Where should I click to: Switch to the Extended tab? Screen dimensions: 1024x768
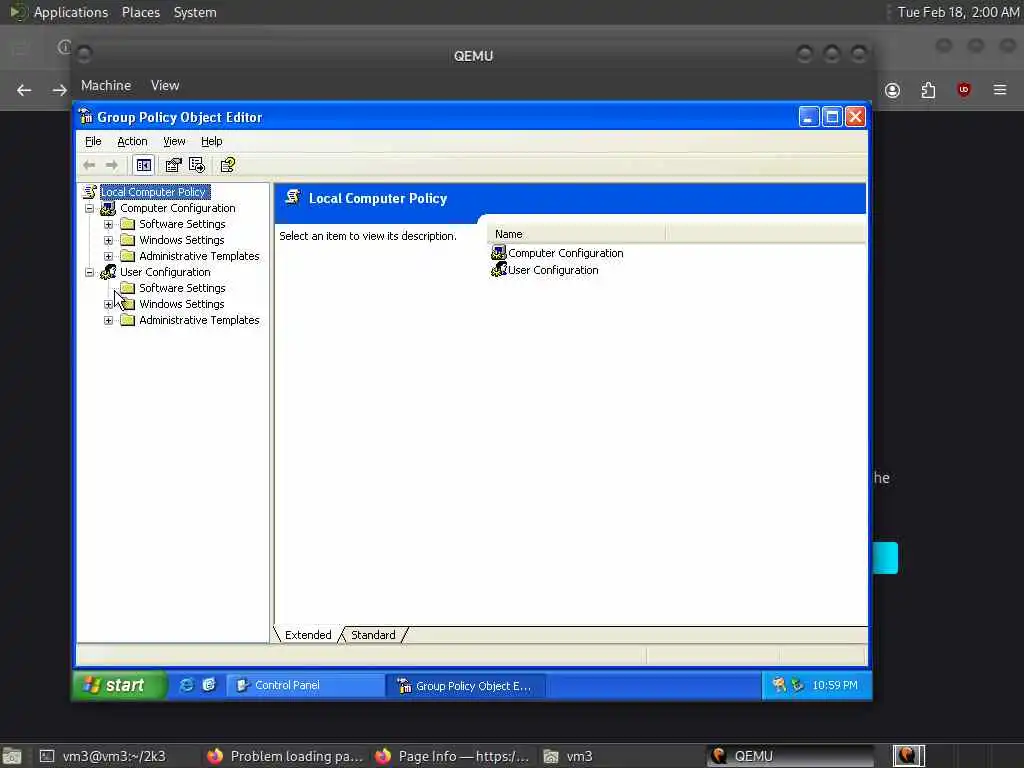point(308,635)
